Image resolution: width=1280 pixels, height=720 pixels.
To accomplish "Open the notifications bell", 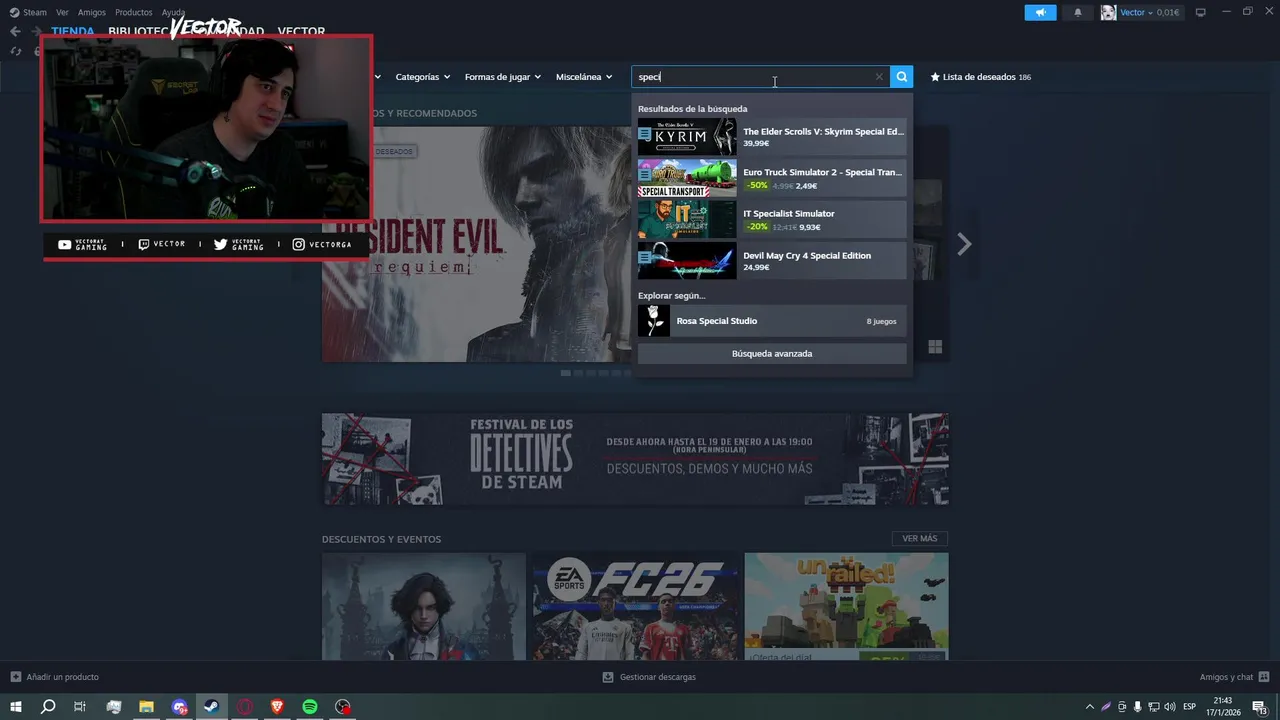I will click(1077, 12).
